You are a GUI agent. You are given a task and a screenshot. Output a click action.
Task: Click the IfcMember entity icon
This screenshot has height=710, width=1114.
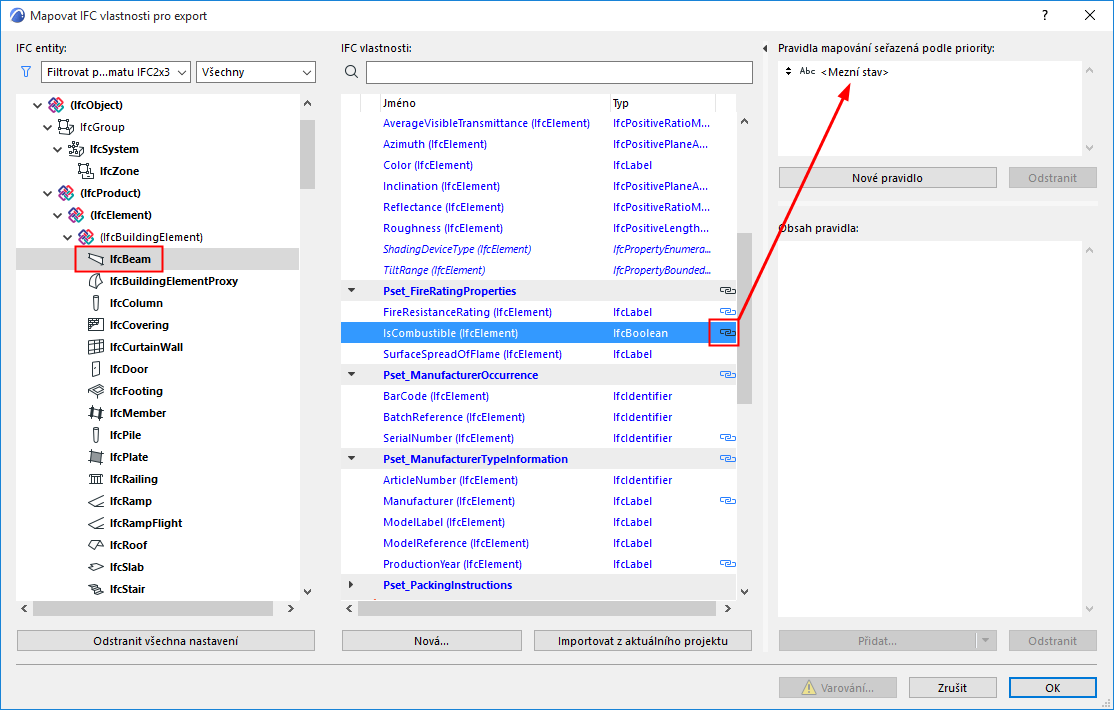(x=96, y=413)
